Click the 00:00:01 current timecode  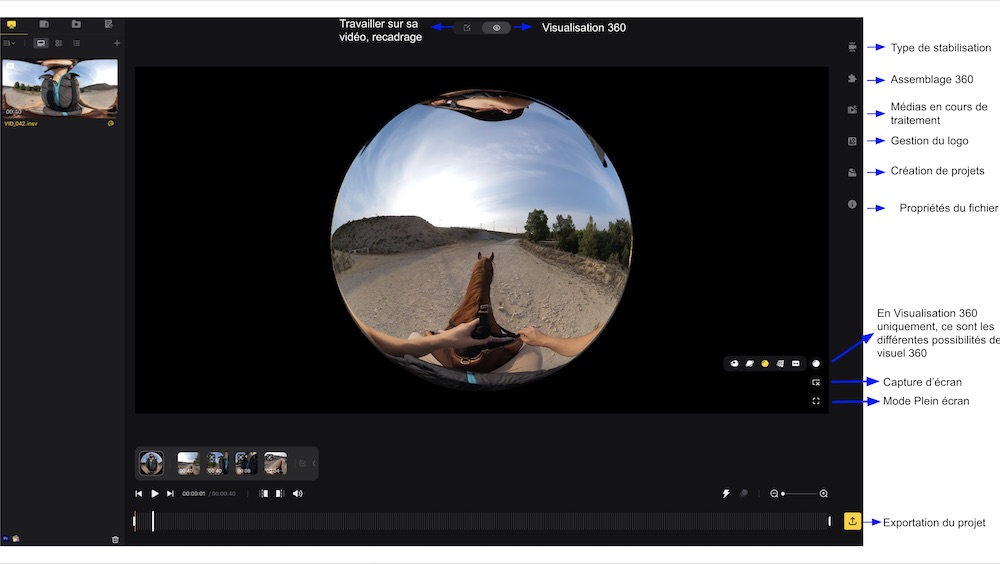(x=194, y=494)
